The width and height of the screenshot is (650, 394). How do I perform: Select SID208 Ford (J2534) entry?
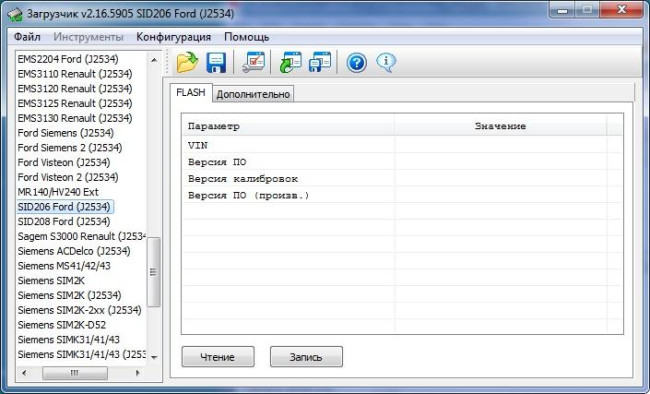point(64,221)
